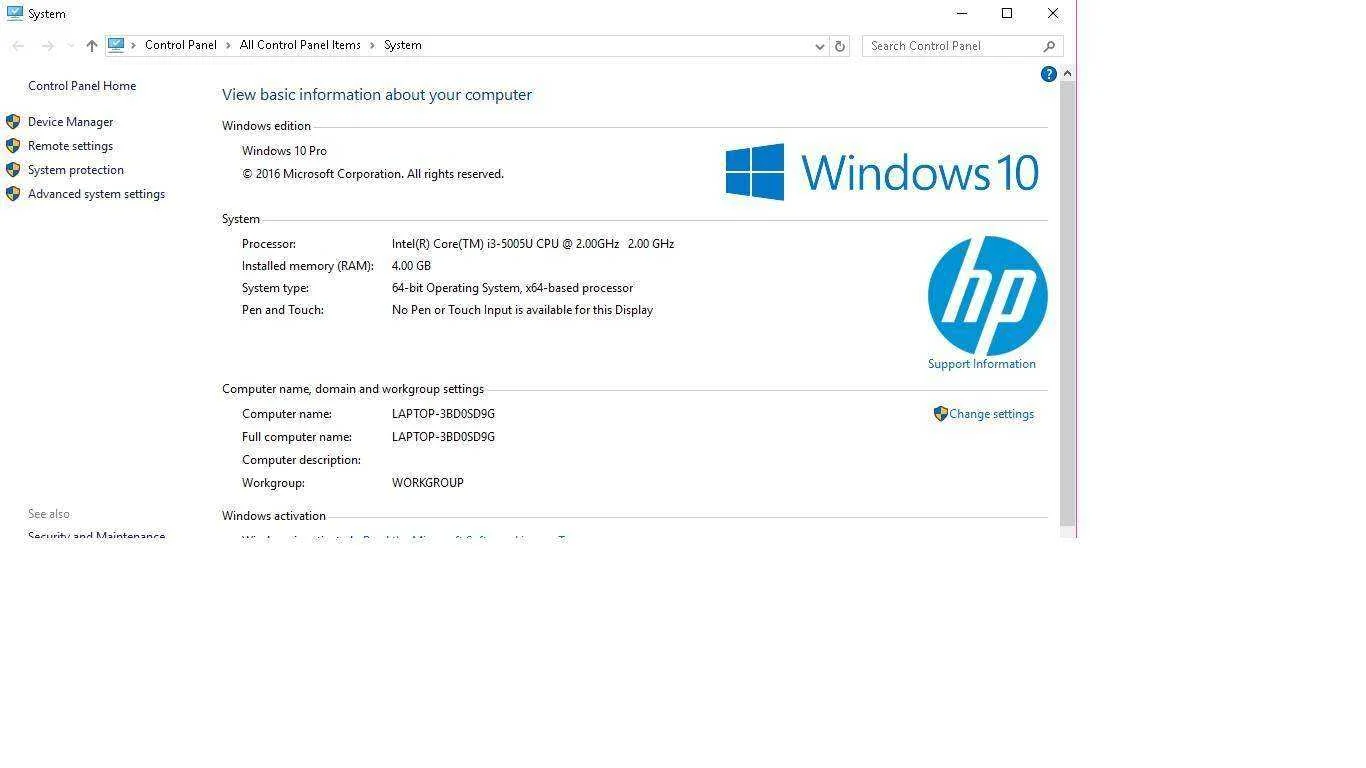Open the recent locations chevron
1366x768 pixels.
[70, 46]
